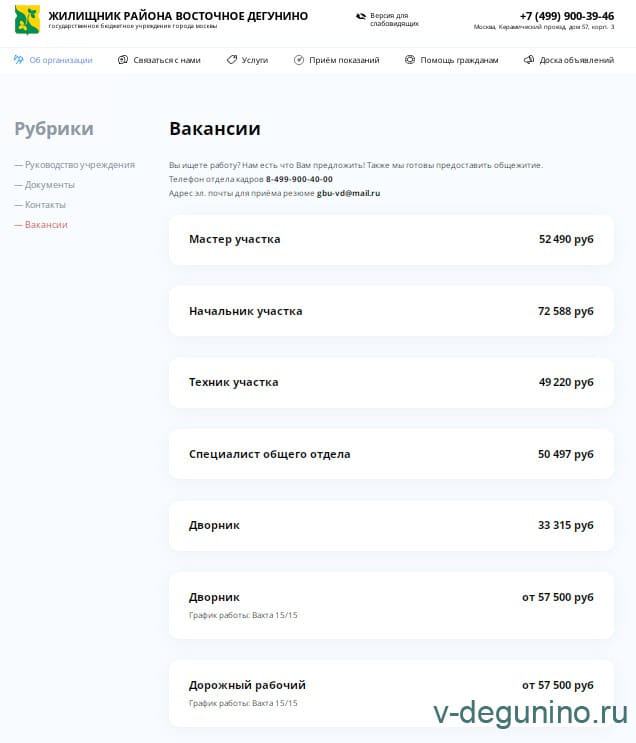
Task: Open the Специалист общего отдела vacancy card
Action: coord(391,454)
